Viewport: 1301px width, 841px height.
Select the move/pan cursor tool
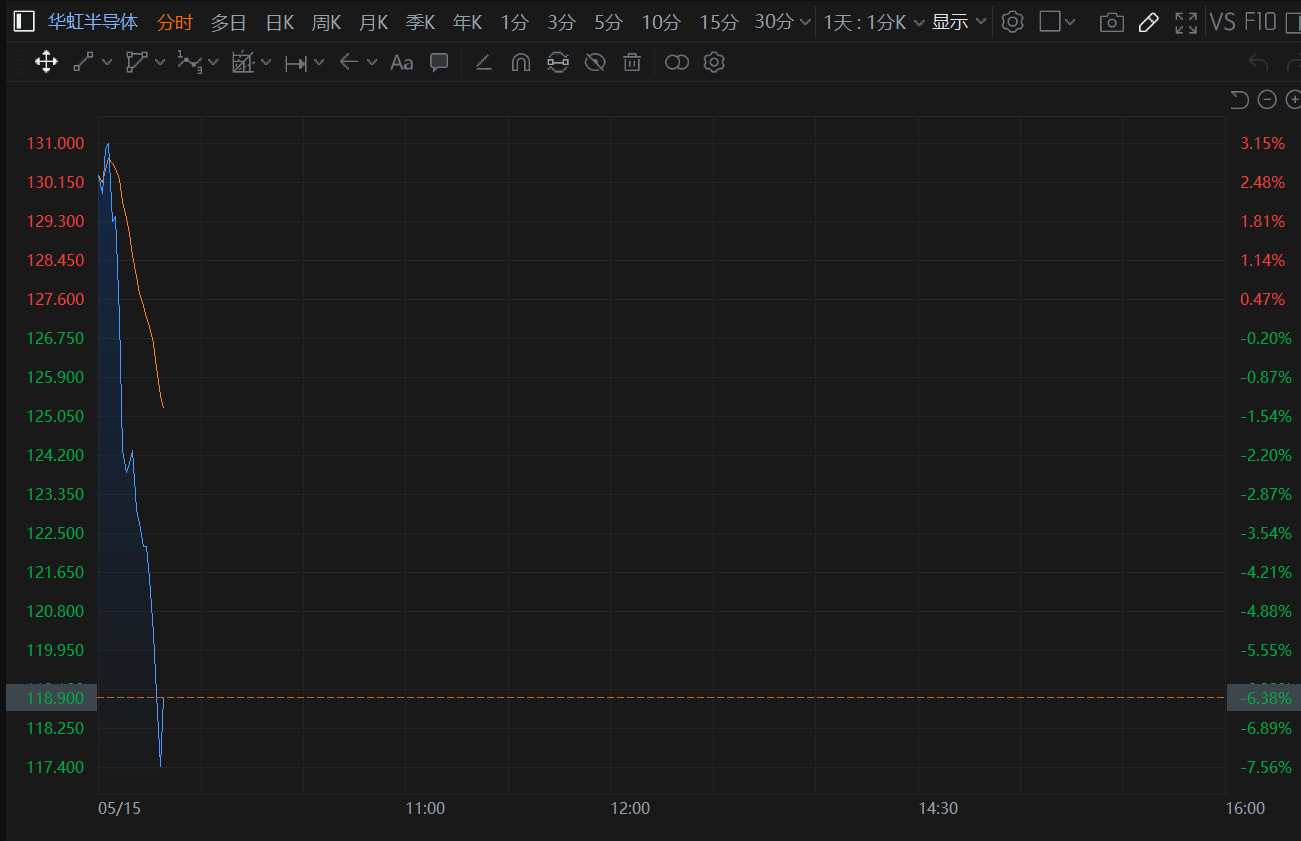click(x=46, y=62)
